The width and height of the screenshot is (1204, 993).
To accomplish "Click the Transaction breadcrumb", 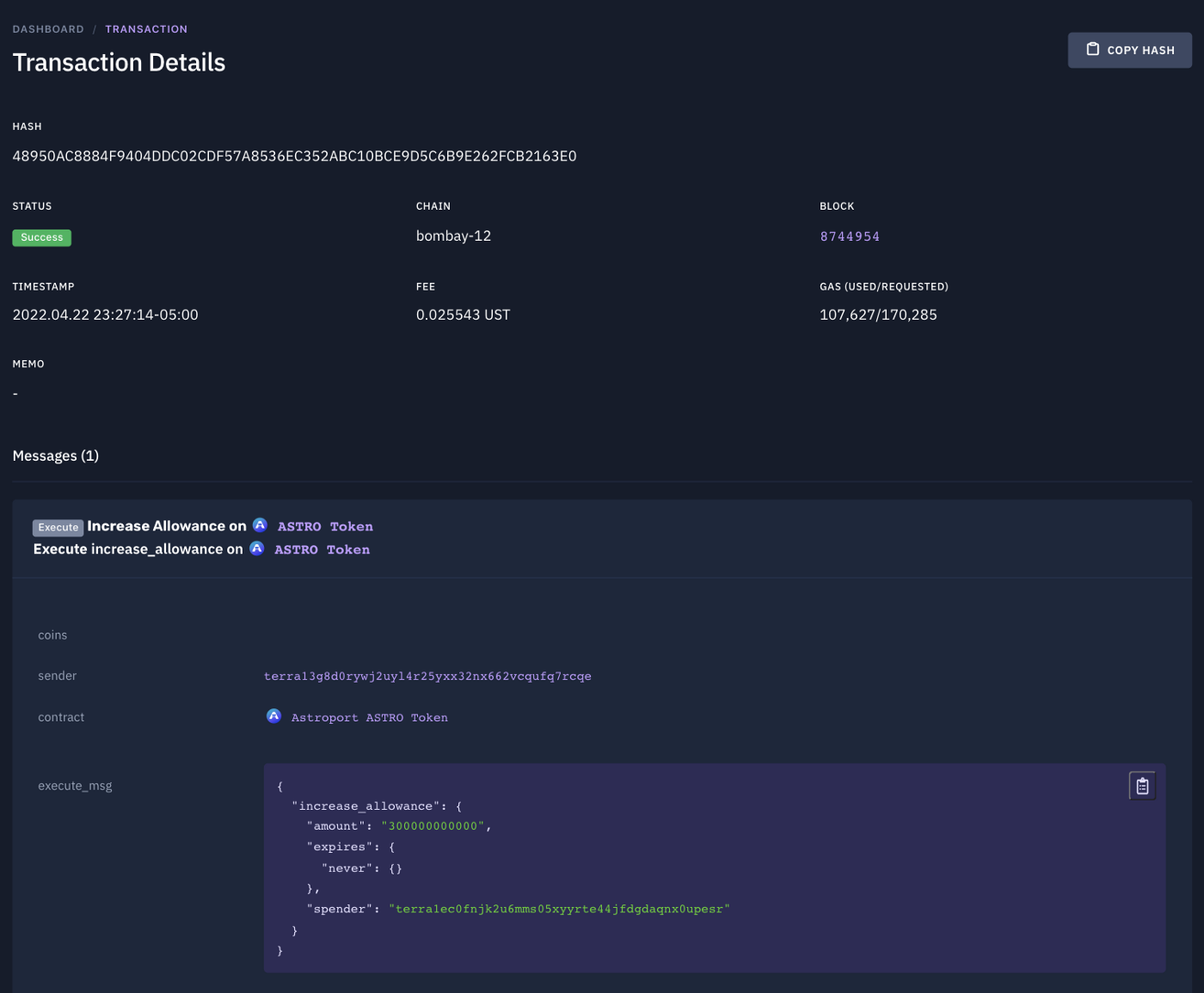I will [146, 29].
